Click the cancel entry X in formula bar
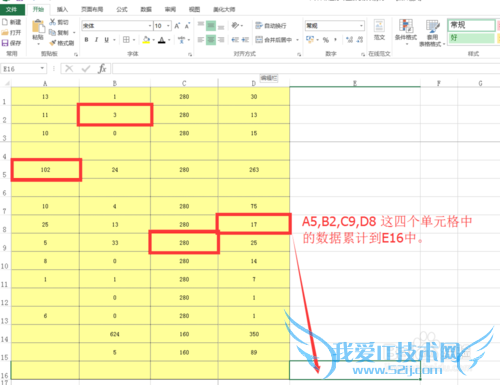Image resolution: width=500 pixels, height=385 pixels. [x=69, y=69]
